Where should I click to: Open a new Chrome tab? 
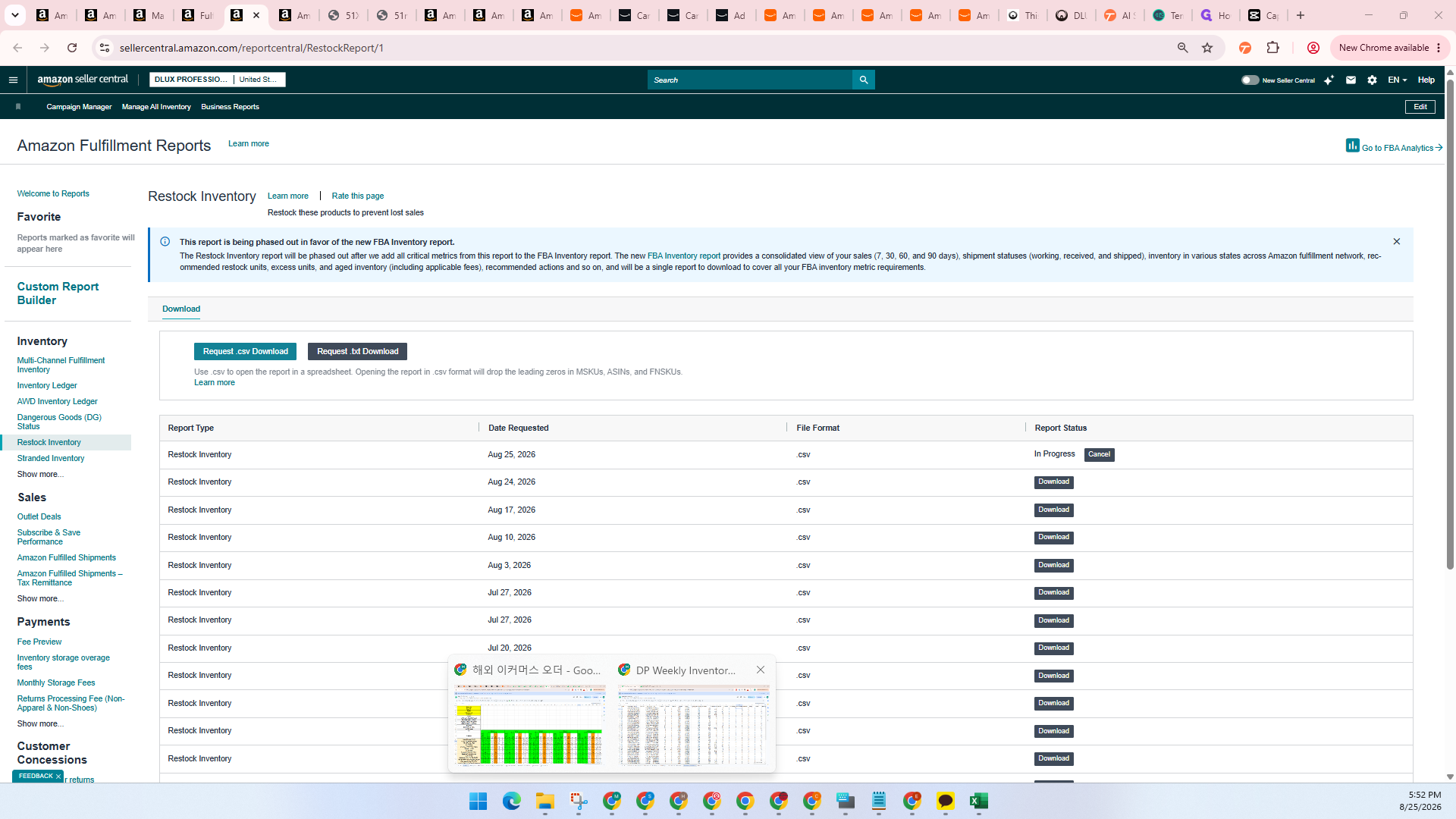1301,15
